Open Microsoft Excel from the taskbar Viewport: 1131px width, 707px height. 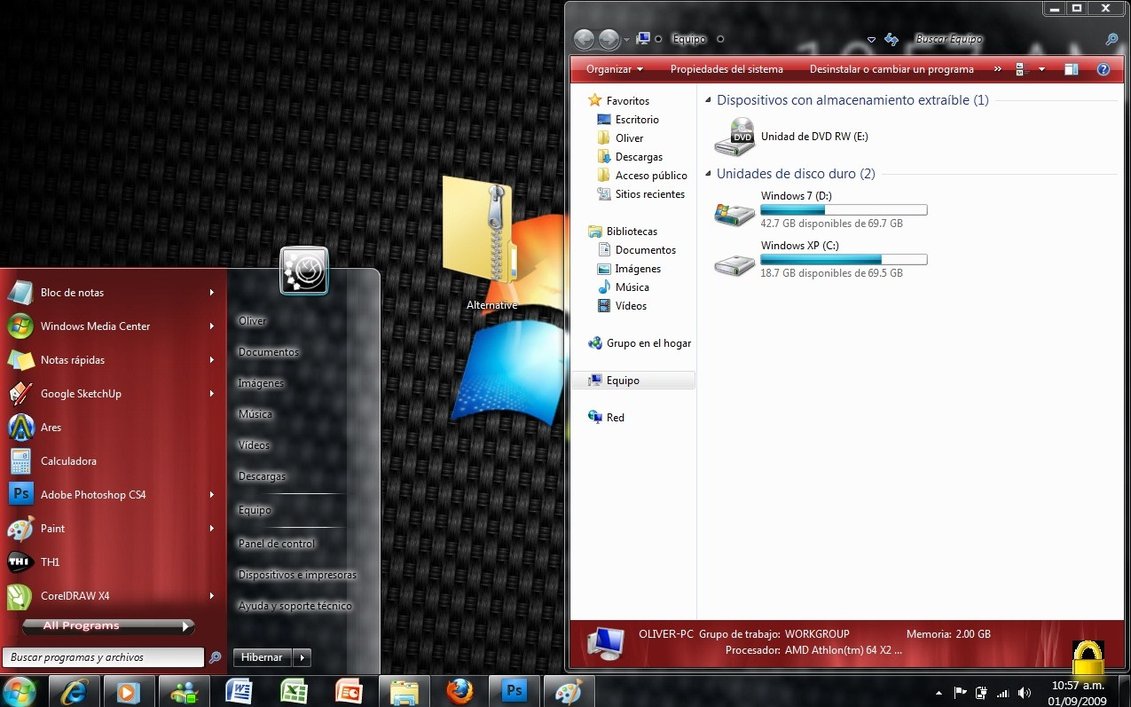[294, 692]
